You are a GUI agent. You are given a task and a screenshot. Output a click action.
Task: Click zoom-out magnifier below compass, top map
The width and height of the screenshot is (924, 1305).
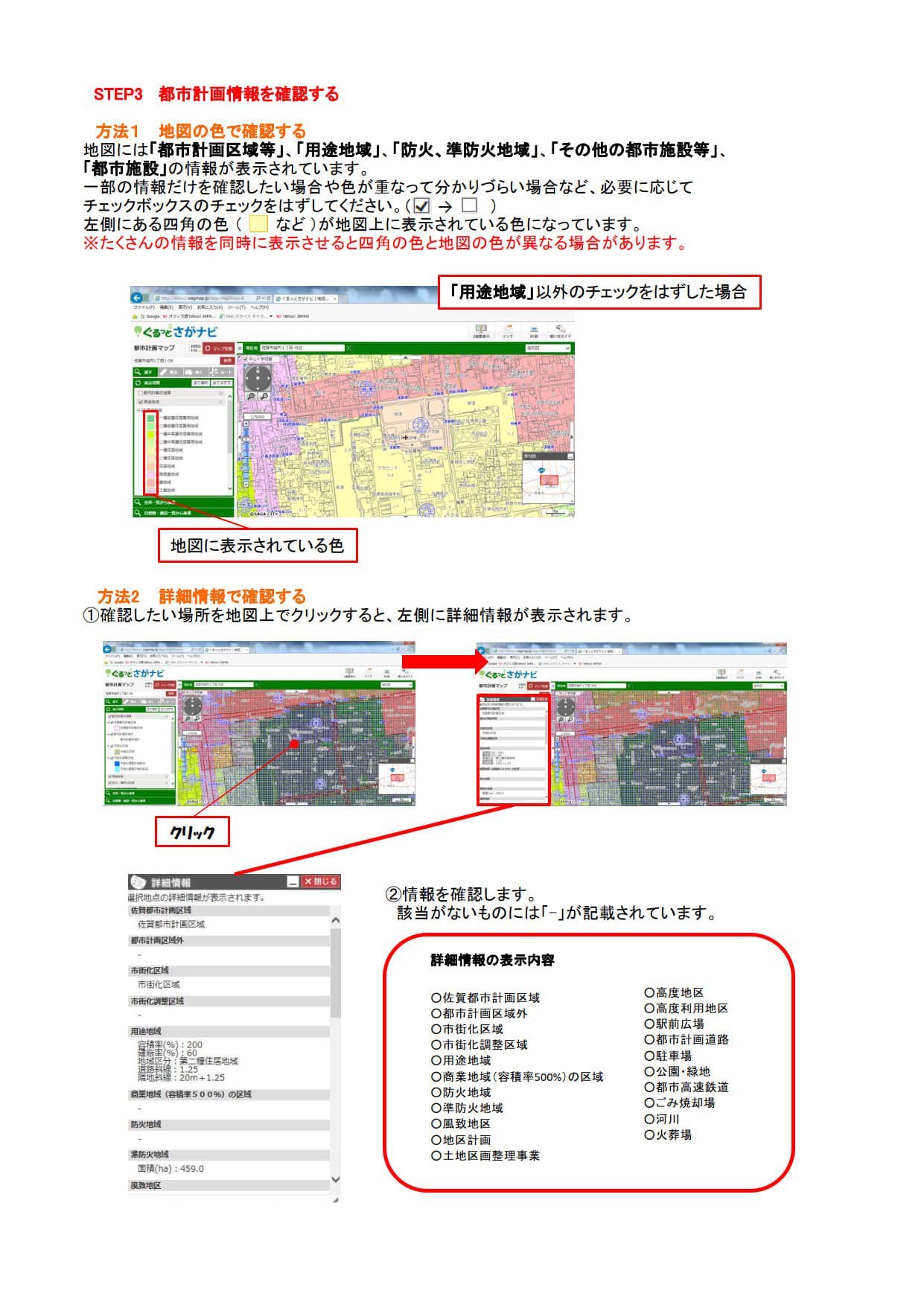[264, 396]
